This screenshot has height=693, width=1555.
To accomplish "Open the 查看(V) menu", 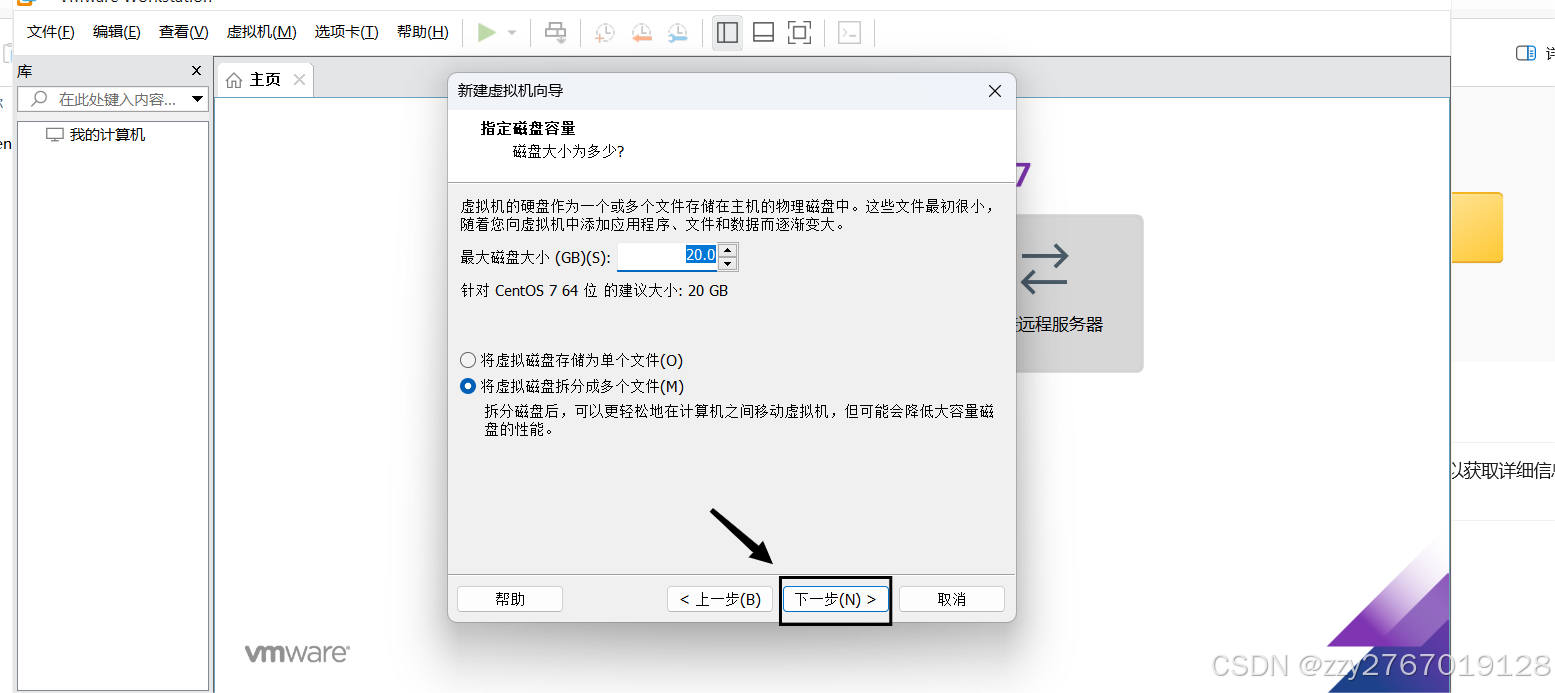I will pos(183,32).
